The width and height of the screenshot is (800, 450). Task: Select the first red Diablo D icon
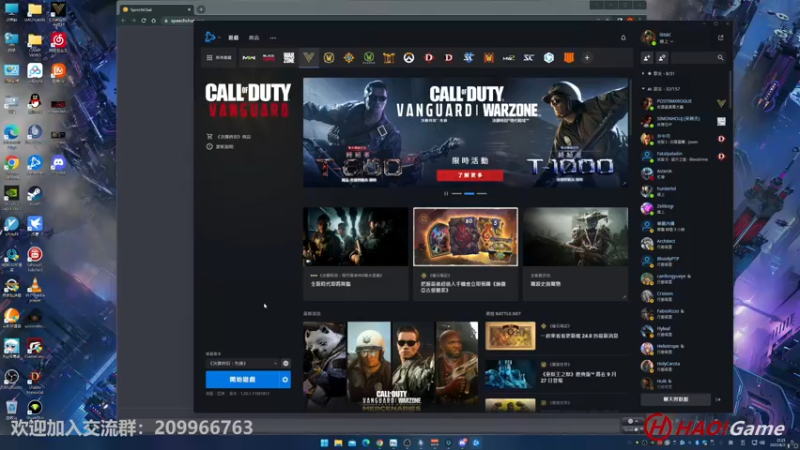tap(429, 58)
